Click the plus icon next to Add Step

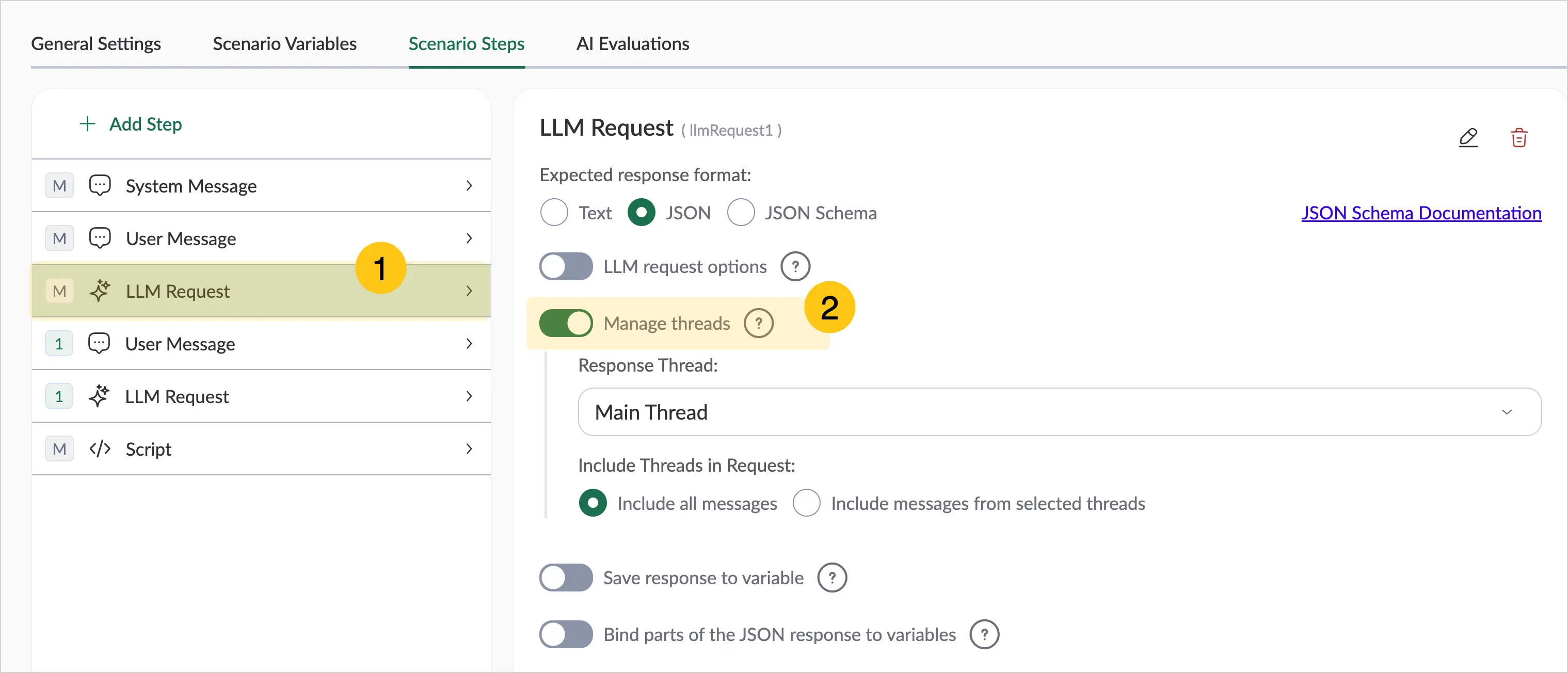point(88,124)
